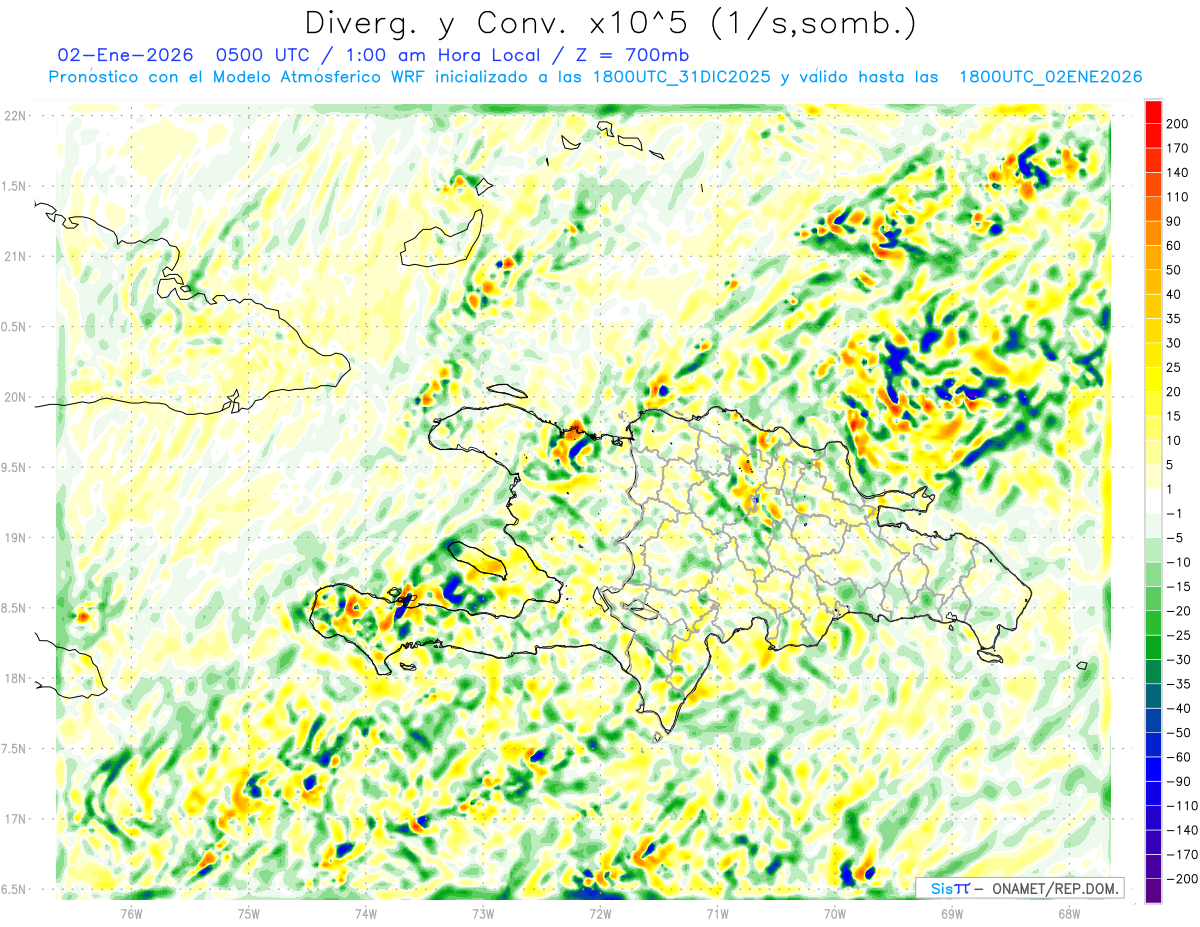Click the '-1' colorbar value
This screenshot has width=1200, height=927.
[x=1174, y=514]
